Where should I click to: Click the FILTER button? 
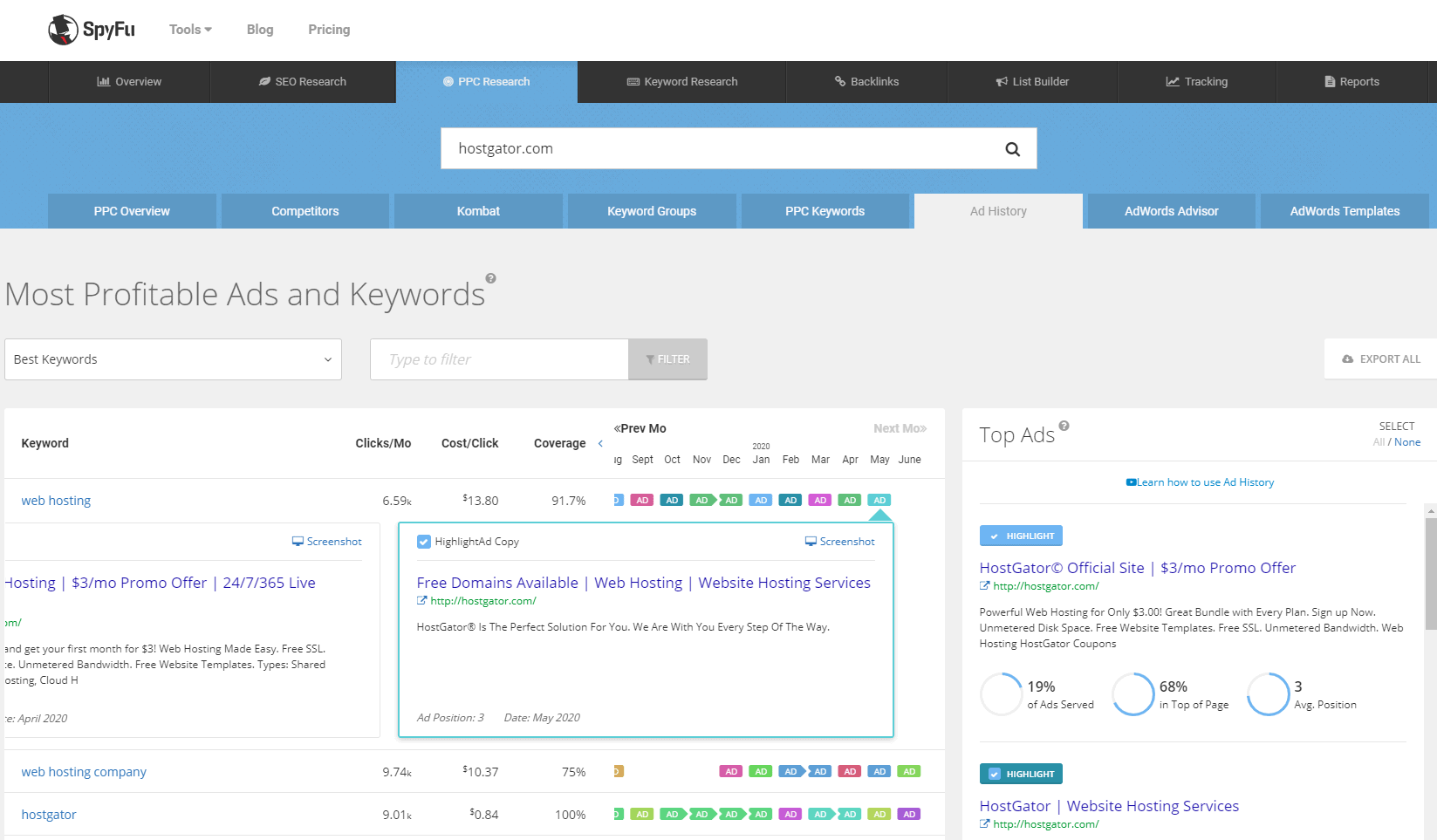click(x=667, y=359)
